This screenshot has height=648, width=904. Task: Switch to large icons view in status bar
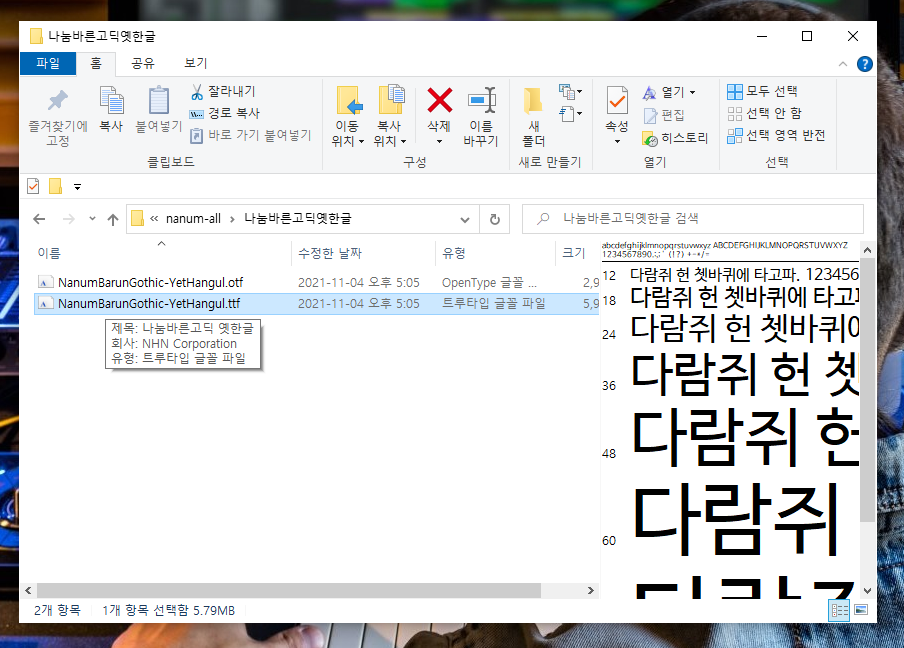861,610
